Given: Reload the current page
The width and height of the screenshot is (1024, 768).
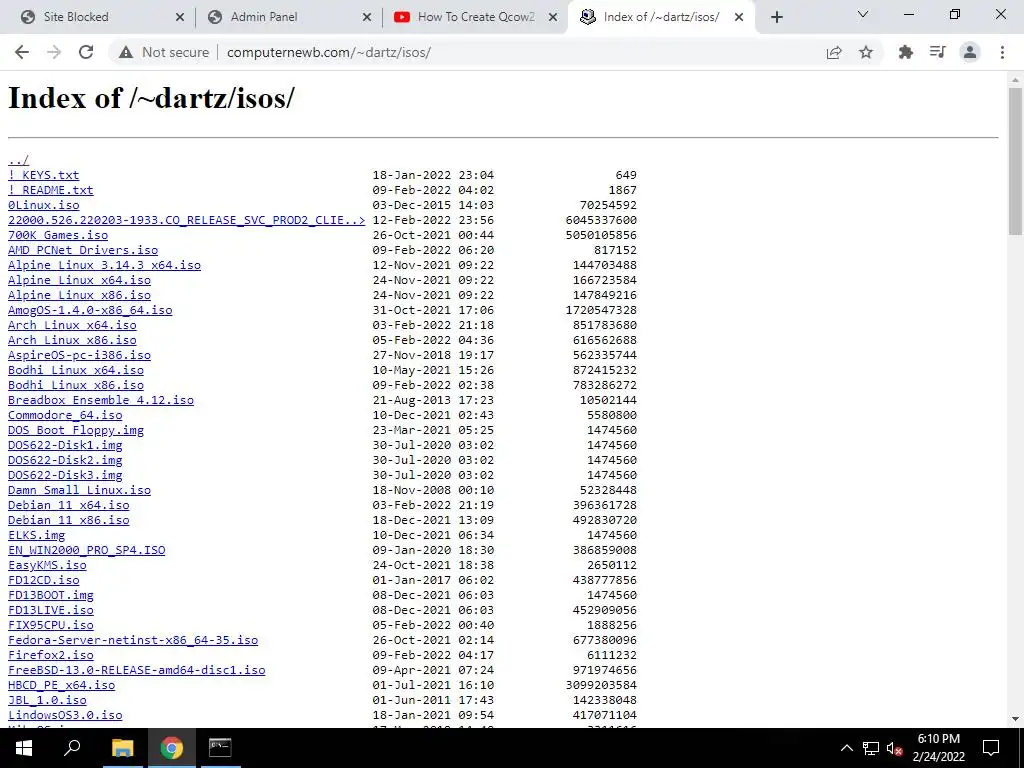Looking at the screenshot, I should click(x=86, y=52).
